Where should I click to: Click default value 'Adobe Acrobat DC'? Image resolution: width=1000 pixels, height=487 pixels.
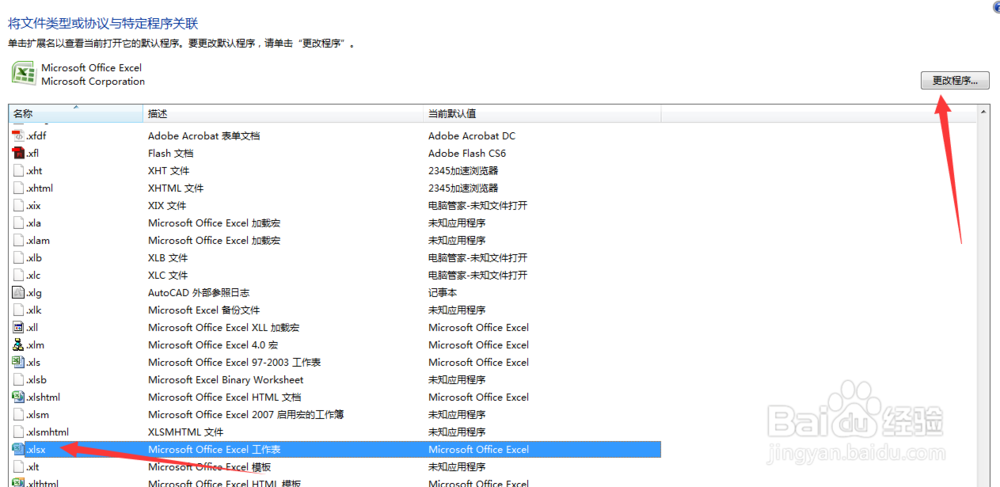472,136
